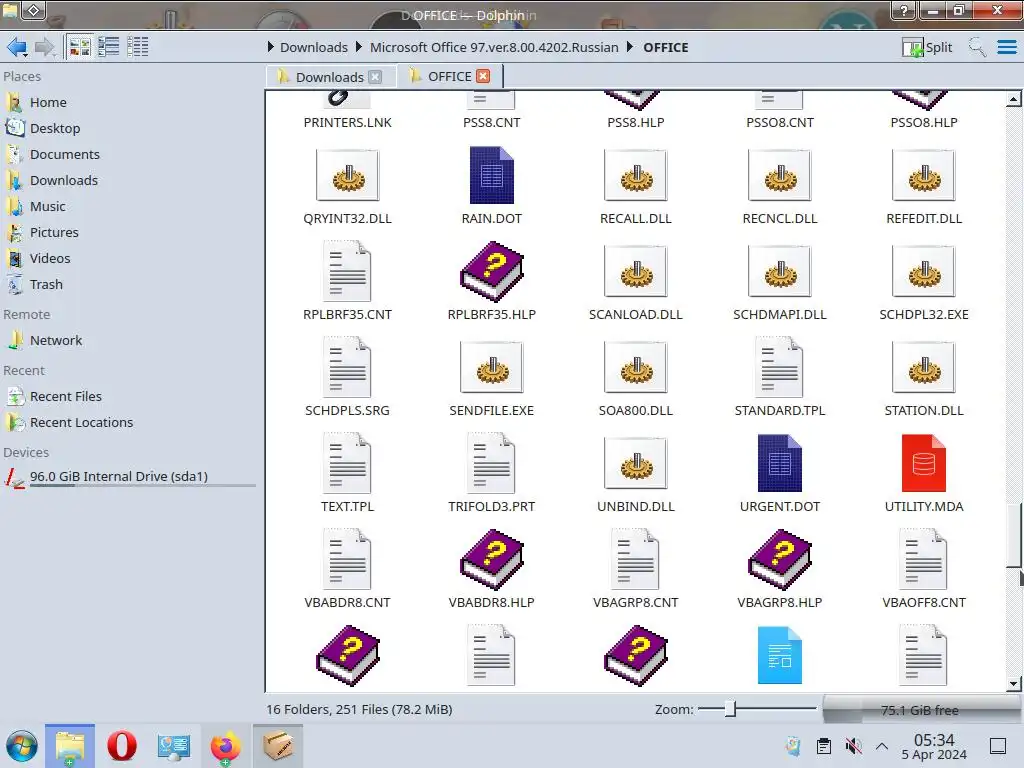
Task: Click PSS8.CNT file name
Action: click(492, 123)
